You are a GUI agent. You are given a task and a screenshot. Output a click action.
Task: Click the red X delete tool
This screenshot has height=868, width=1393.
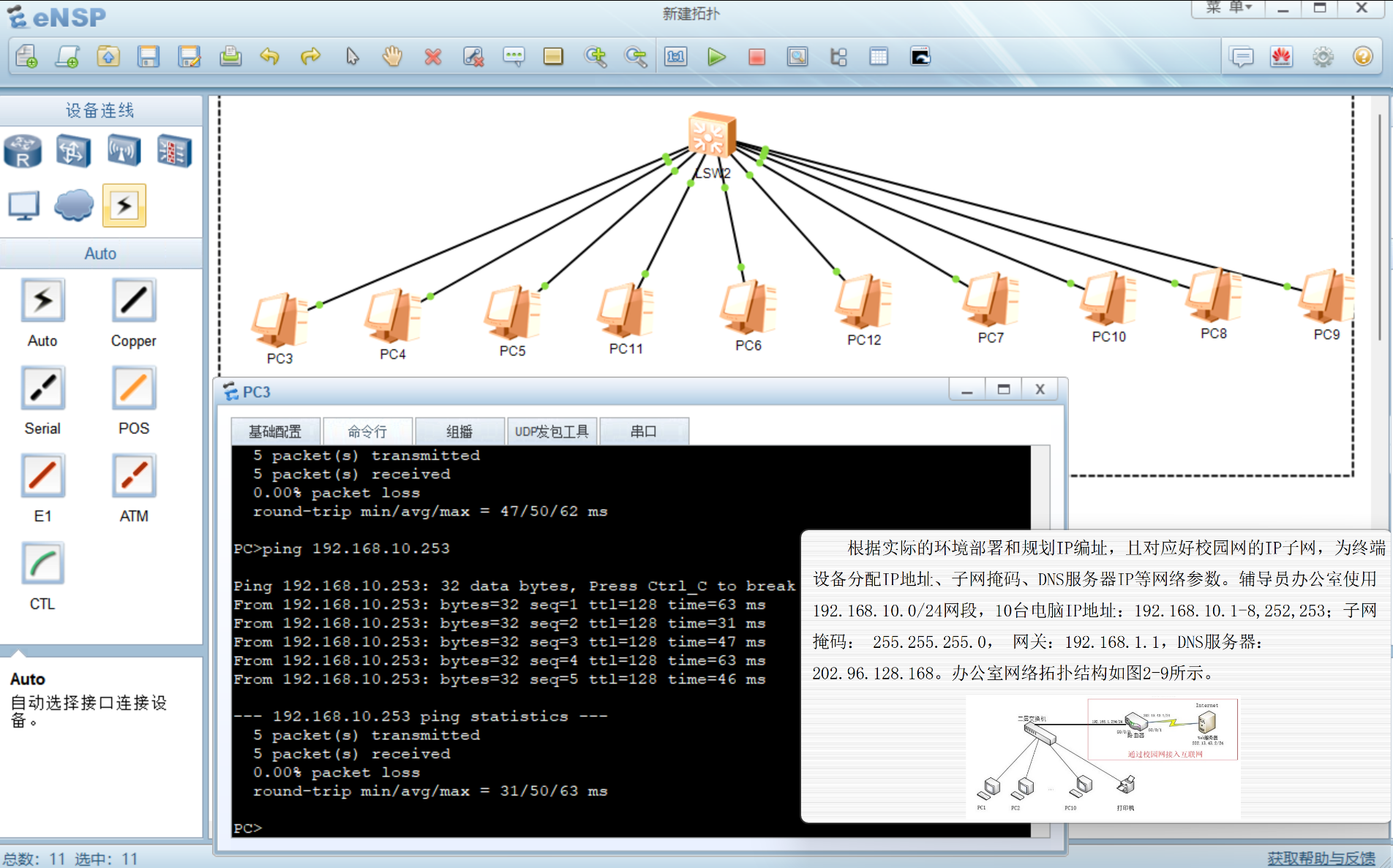[433, 56]
